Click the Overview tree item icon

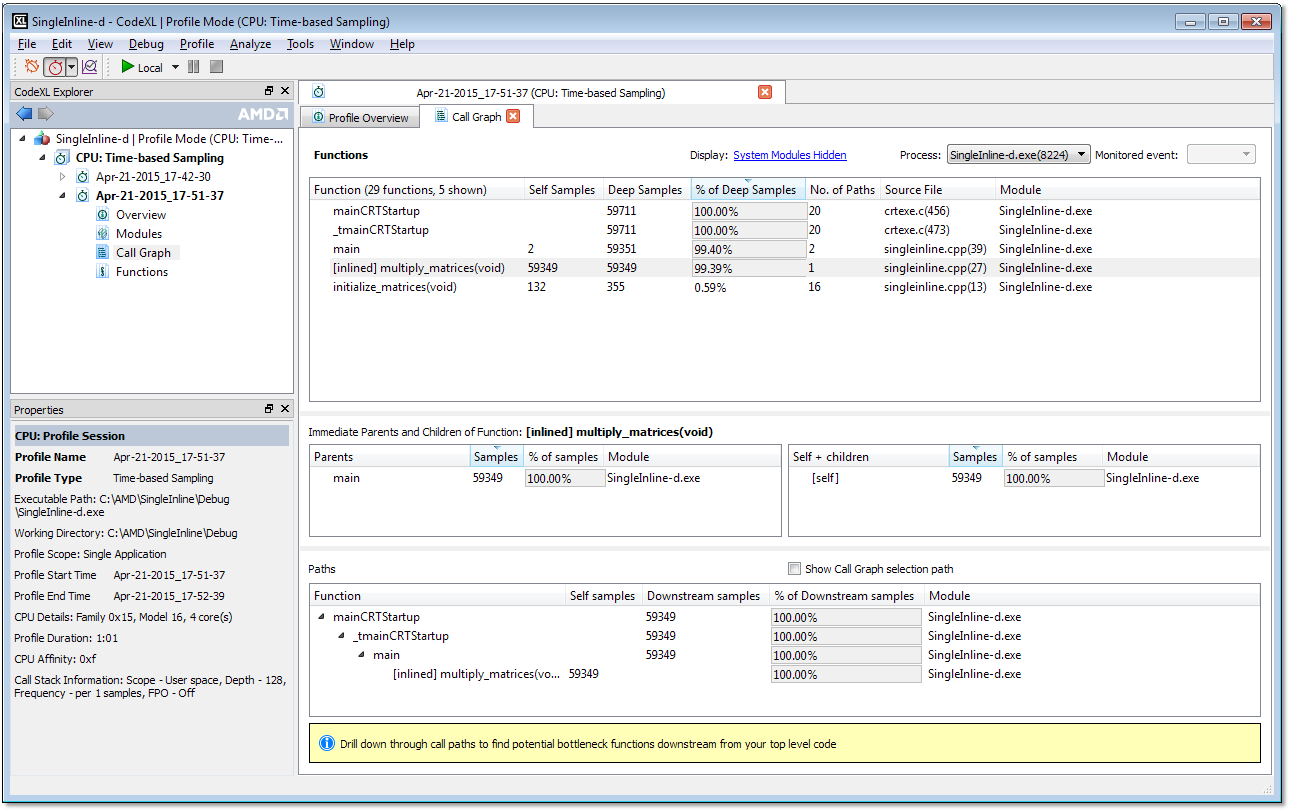[102, 215]
